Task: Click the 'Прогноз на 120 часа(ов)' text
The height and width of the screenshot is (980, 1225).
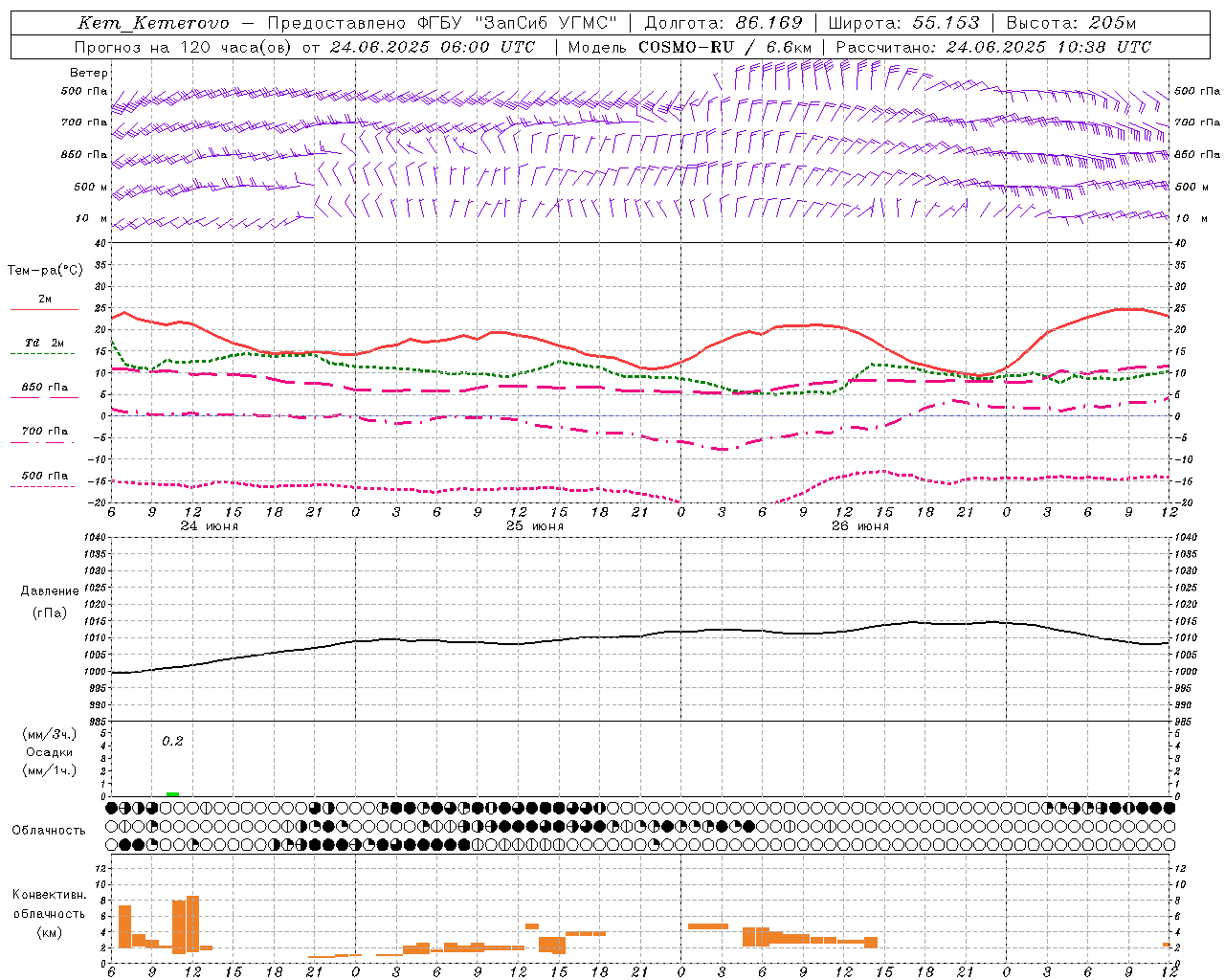Action: pyautogui.click(x=184, y=47)
